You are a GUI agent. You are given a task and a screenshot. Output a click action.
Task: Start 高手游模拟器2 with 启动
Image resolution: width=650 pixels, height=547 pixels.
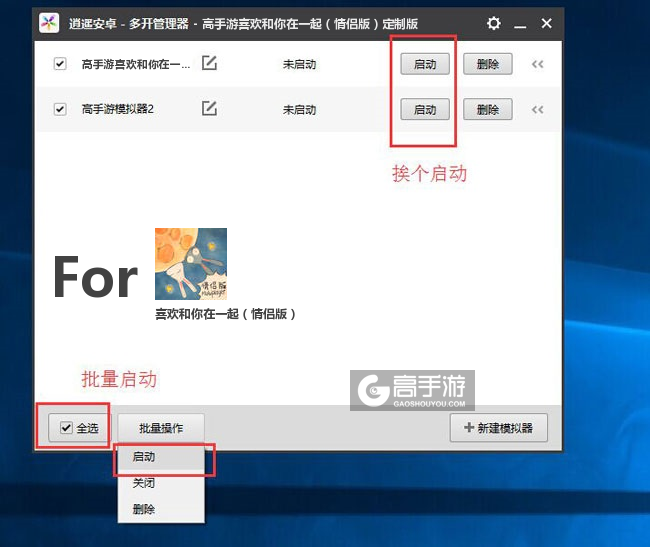coord(425,109)
